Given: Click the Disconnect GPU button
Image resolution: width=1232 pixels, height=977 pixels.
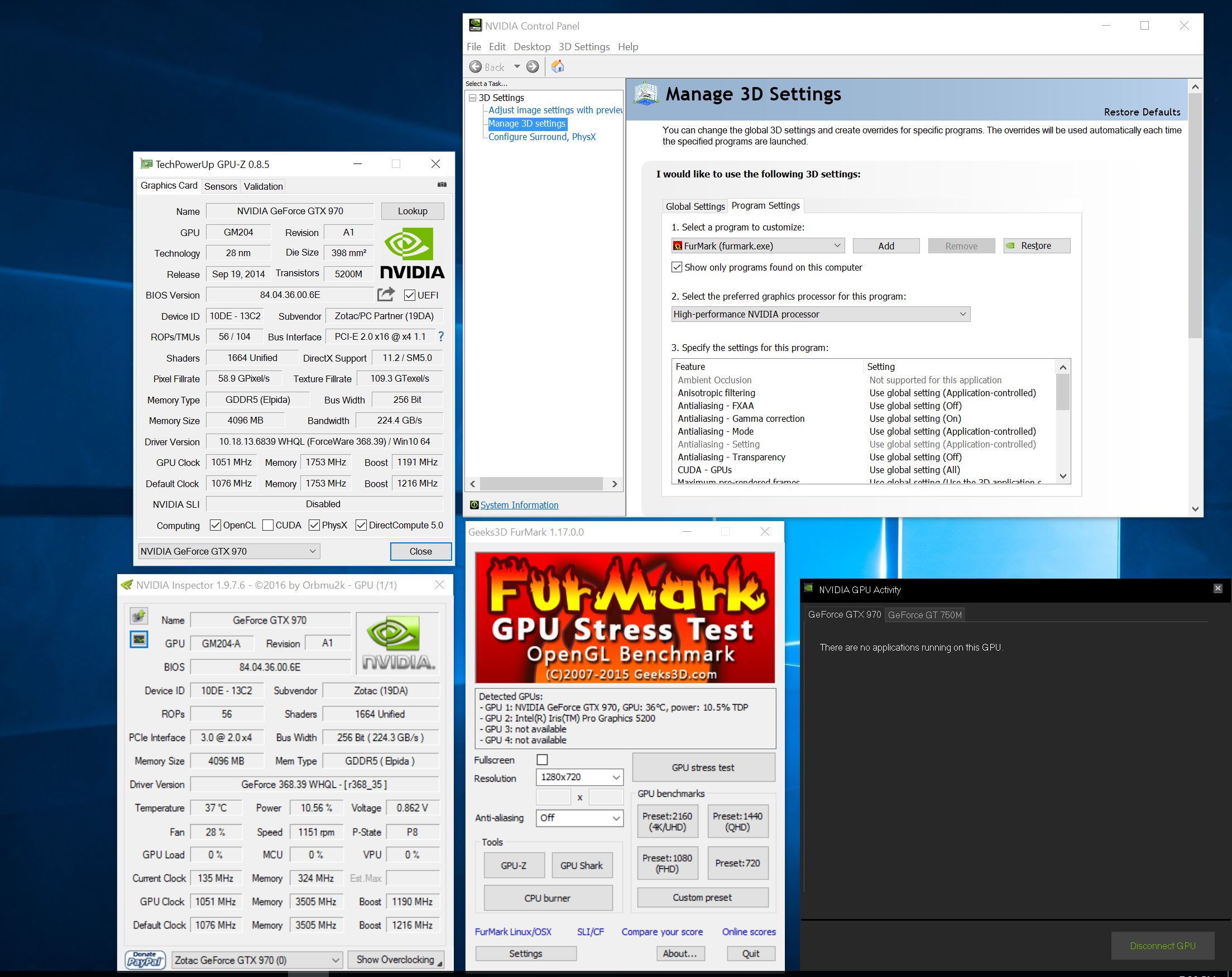Looking at the screenshot, I should pyautogui.click(x=1162, y=946).
